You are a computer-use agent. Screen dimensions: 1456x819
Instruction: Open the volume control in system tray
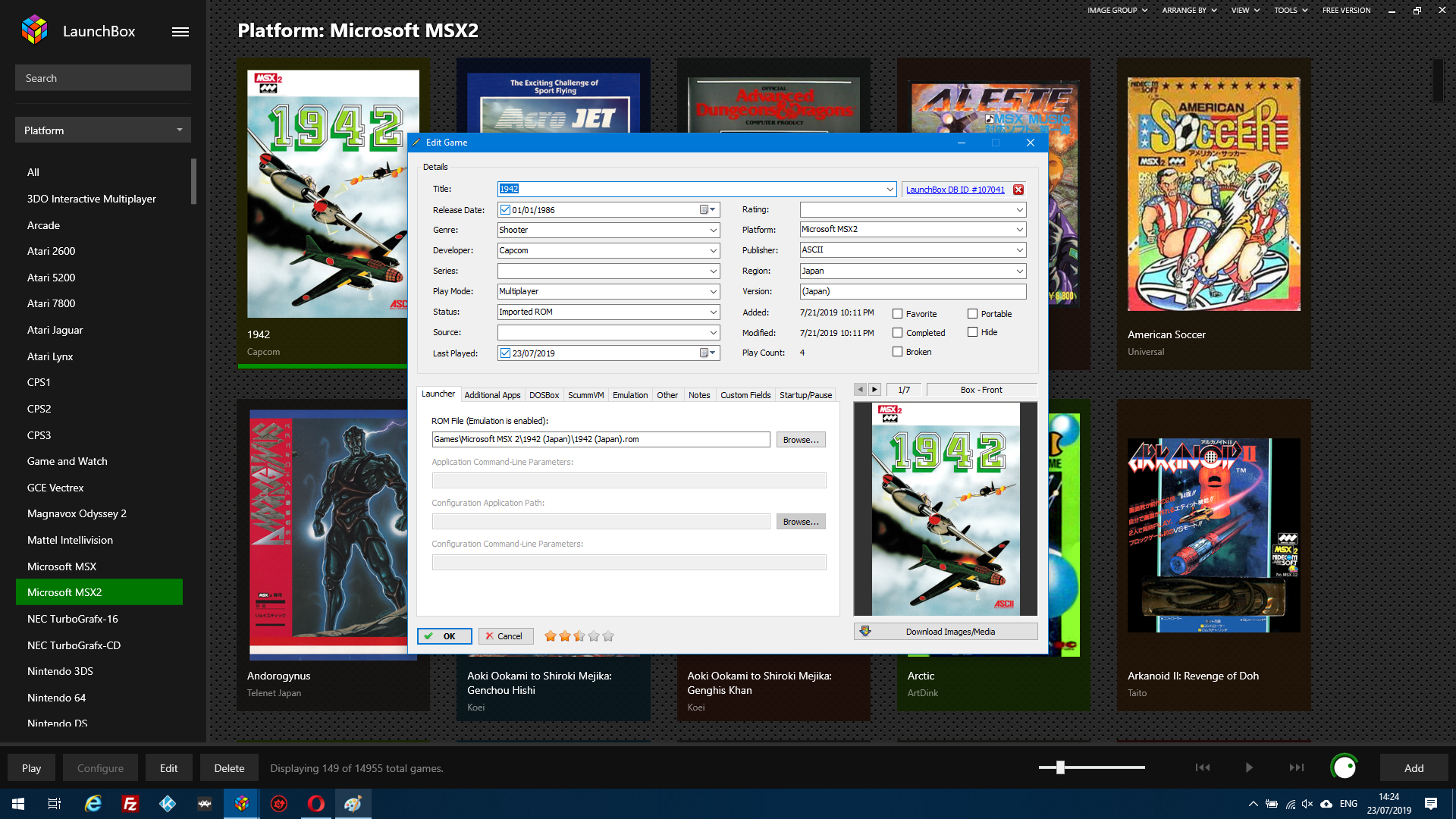point(1307,804)
